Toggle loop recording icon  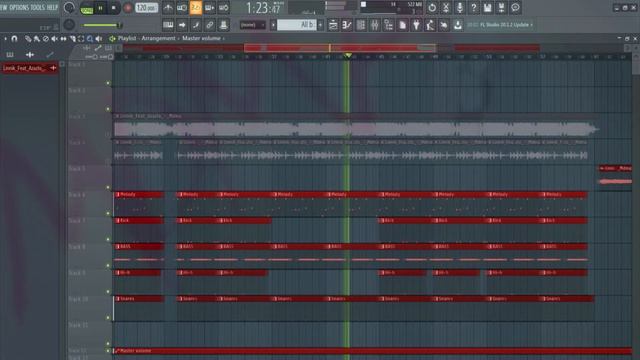coord(223,7)
